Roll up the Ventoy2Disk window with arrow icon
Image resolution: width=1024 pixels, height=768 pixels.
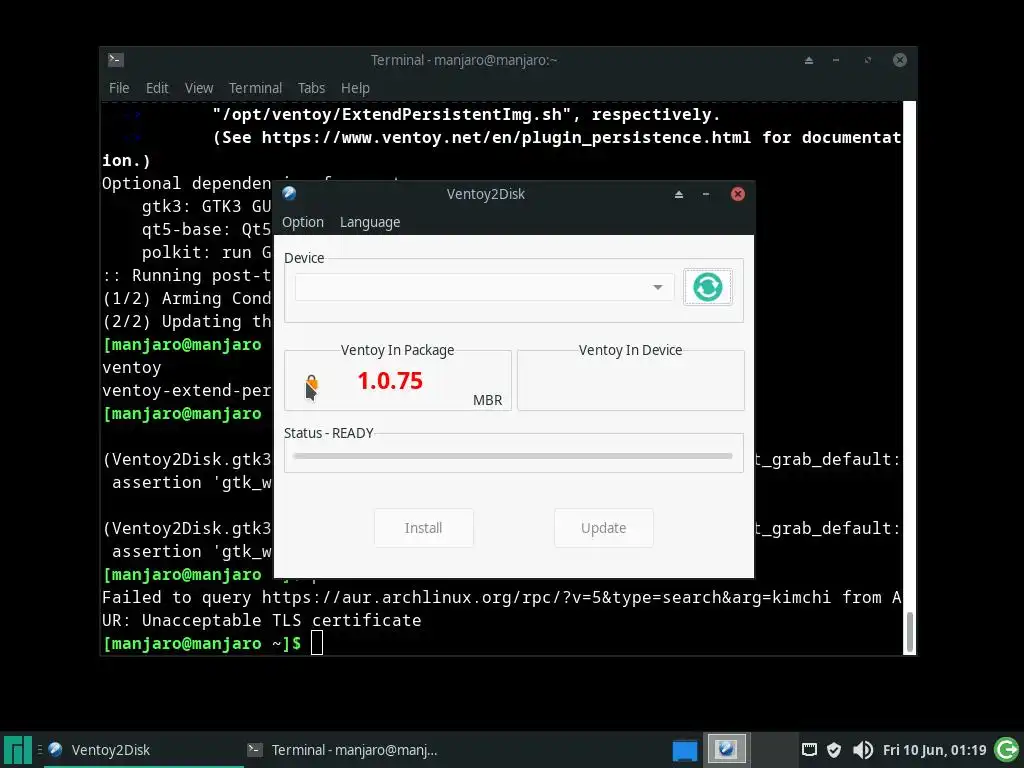pos(679,194)
